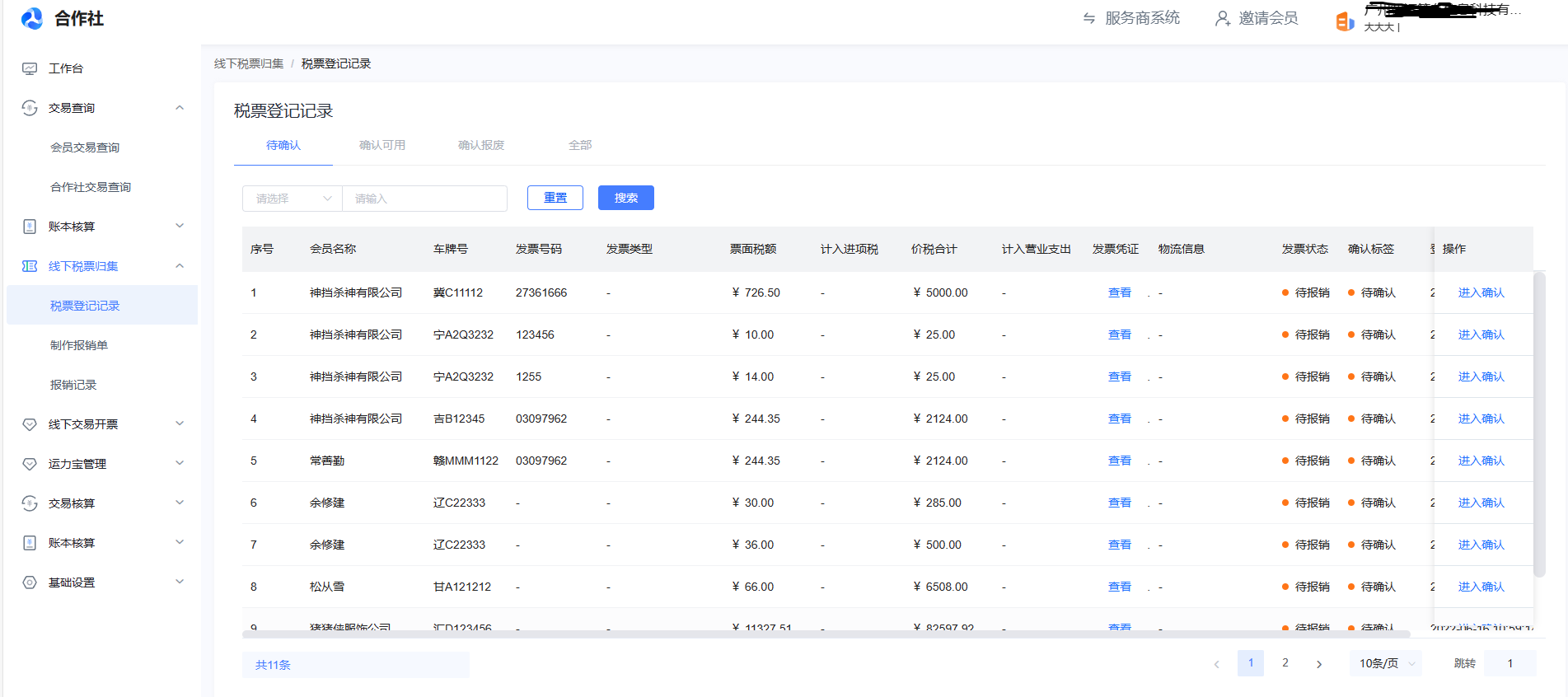Click 神挡杀神有限公司 in row 1
Screen dimensions: 1568x697
[x=356, y=292]
